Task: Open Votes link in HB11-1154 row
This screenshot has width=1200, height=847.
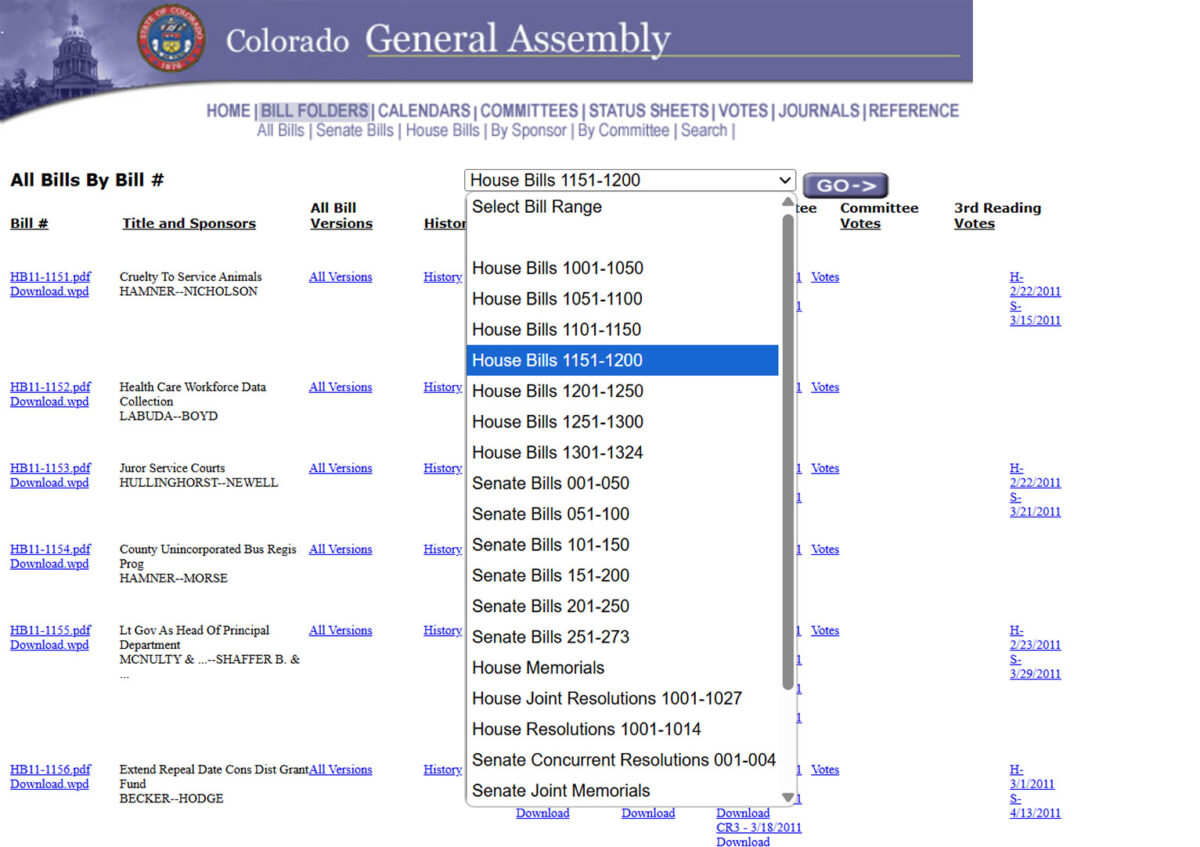Action: tap(825, 549)
